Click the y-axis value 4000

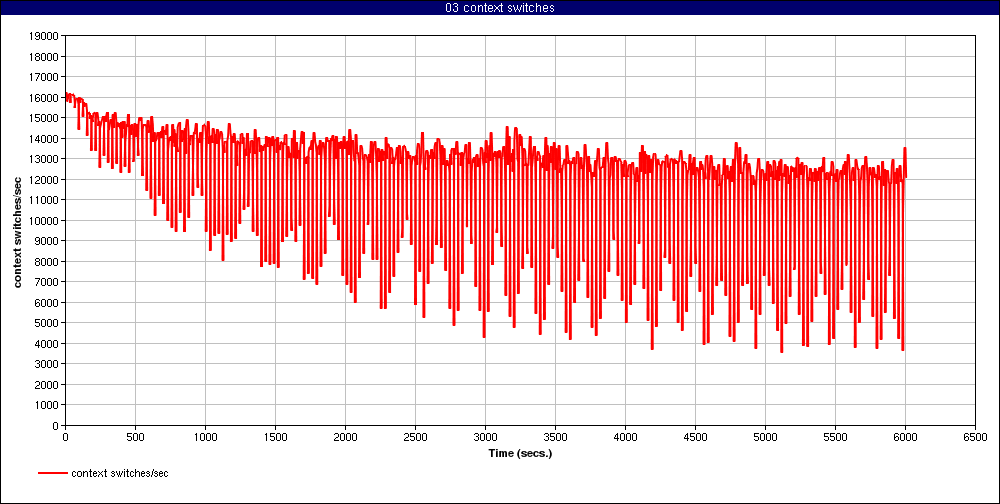(x=47, y=343)
